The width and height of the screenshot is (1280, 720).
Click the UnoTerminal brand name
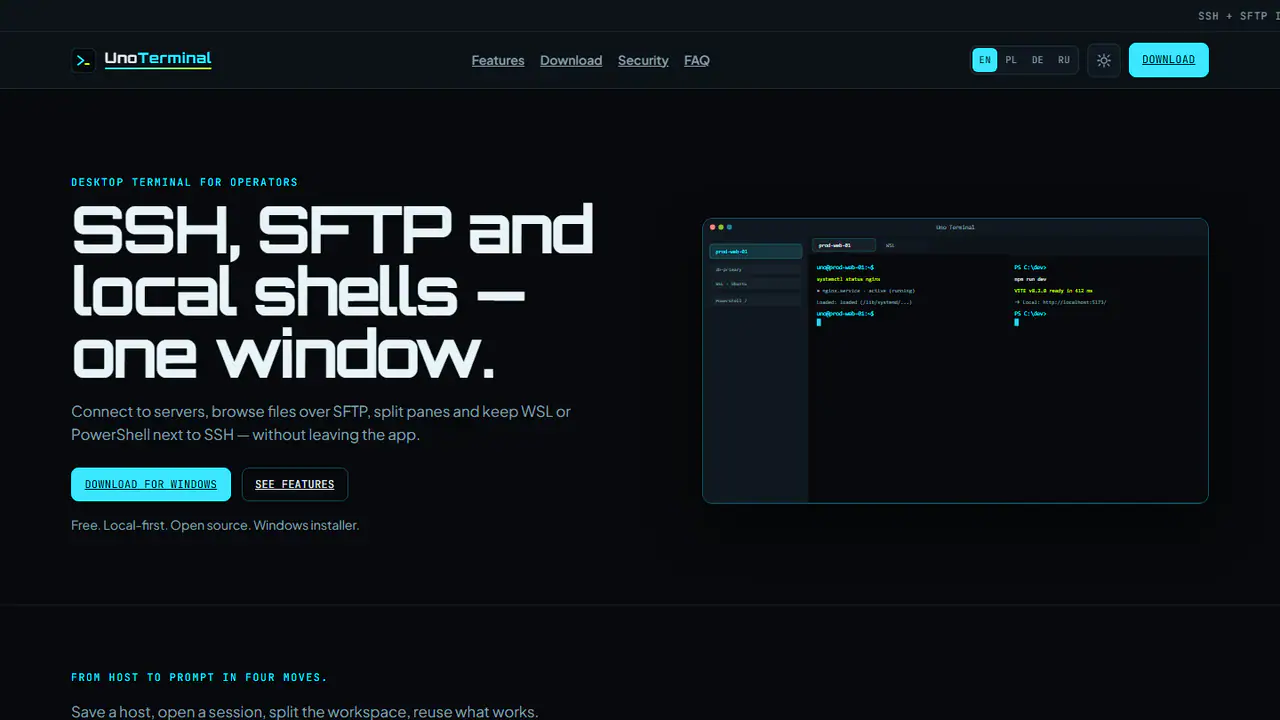158,59
